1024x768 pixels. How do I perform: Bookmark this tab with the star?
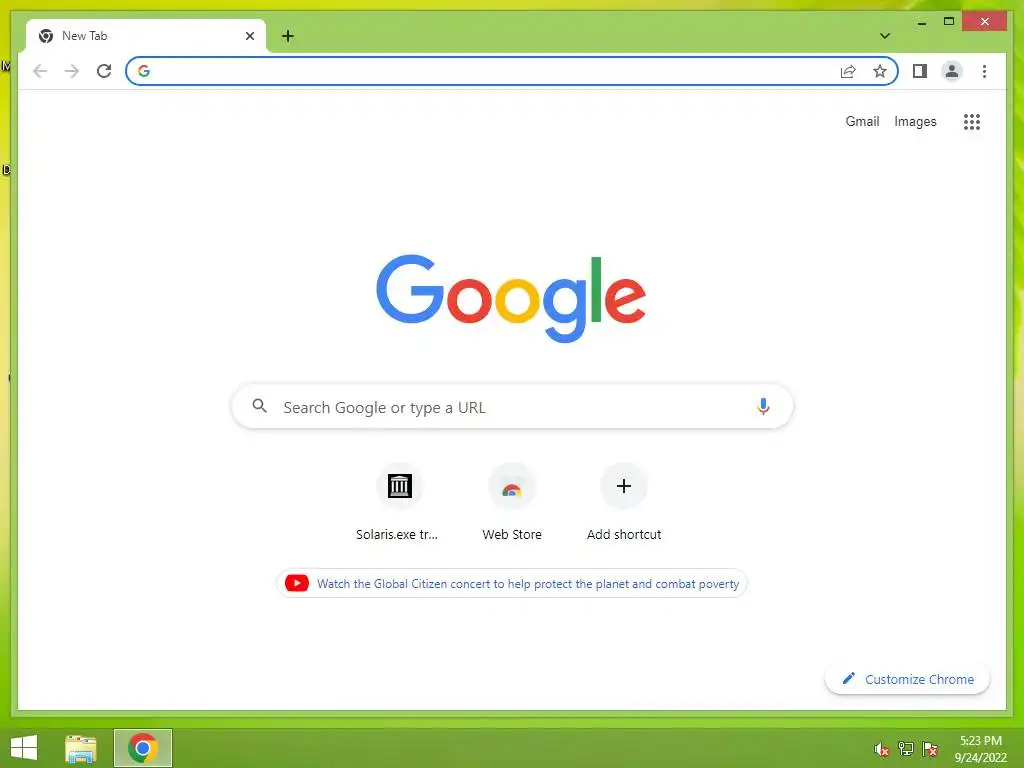point(880,71)
